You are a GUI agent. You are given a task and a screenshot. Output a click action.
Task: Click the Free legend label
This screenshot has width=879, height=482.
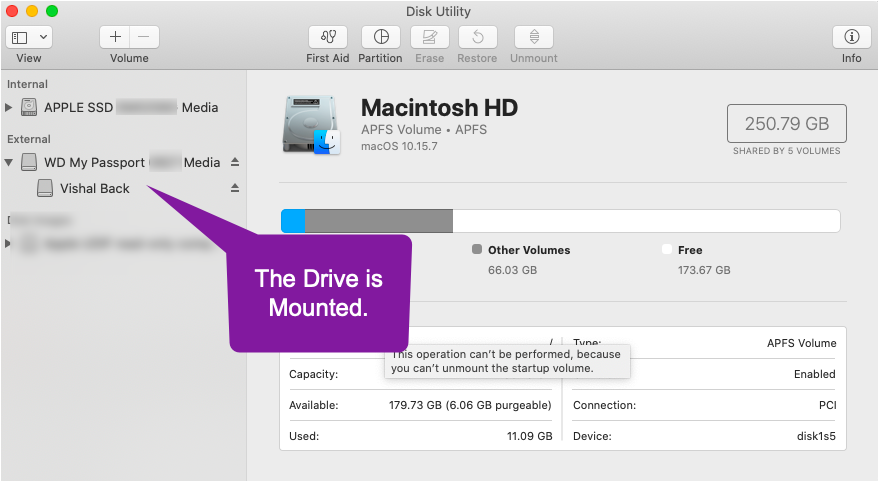pyautogui.click(x=690, y=250)
